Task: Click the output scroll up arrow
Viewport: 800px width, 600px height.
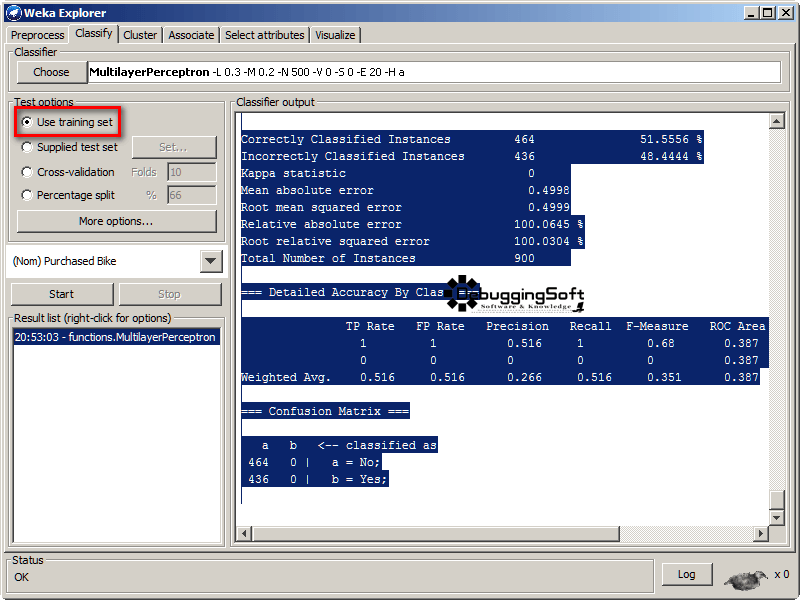Action: tap(776, 121)
